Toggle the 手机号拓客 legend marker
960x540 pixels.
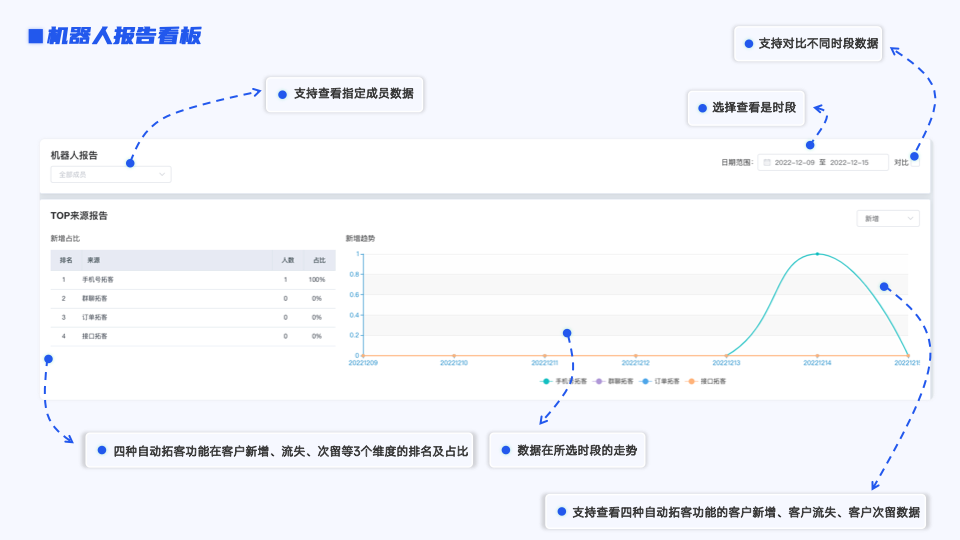(x=546, y=381)
